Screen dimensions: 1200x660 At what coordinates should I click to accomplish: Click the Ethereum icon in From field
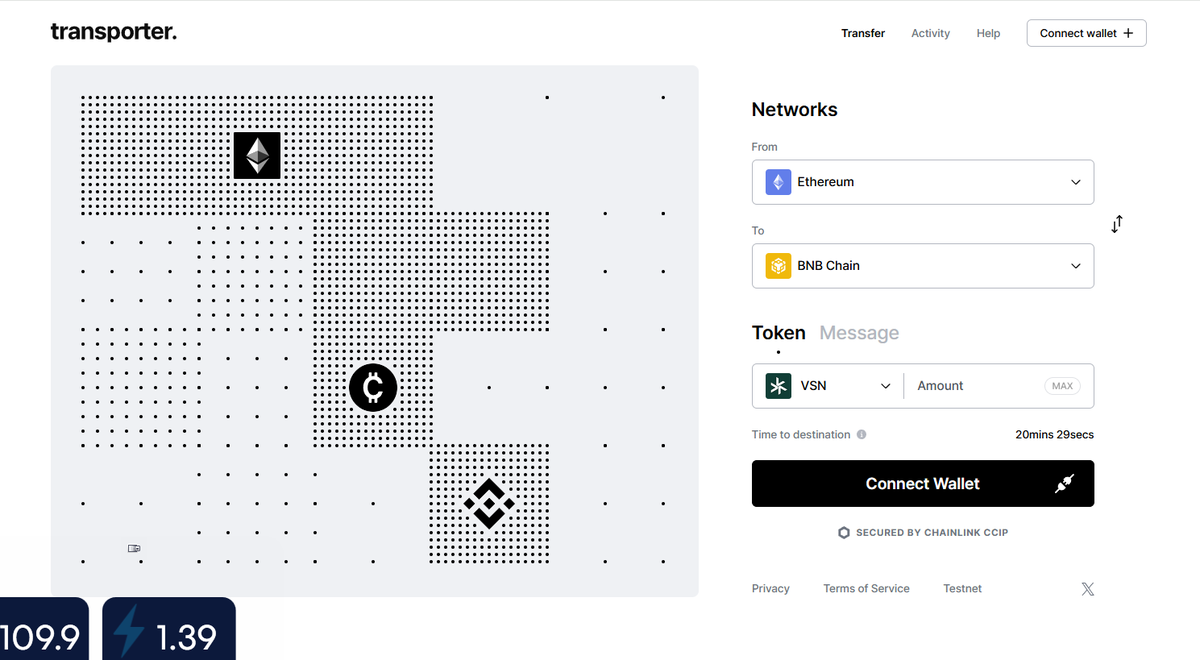[x=778, y=182]
